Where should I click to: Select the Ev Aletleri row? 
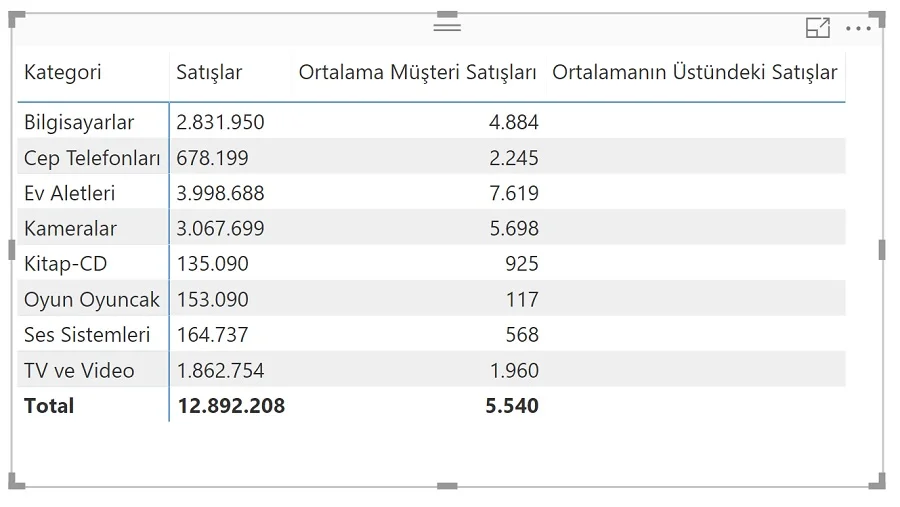[431, 193]
